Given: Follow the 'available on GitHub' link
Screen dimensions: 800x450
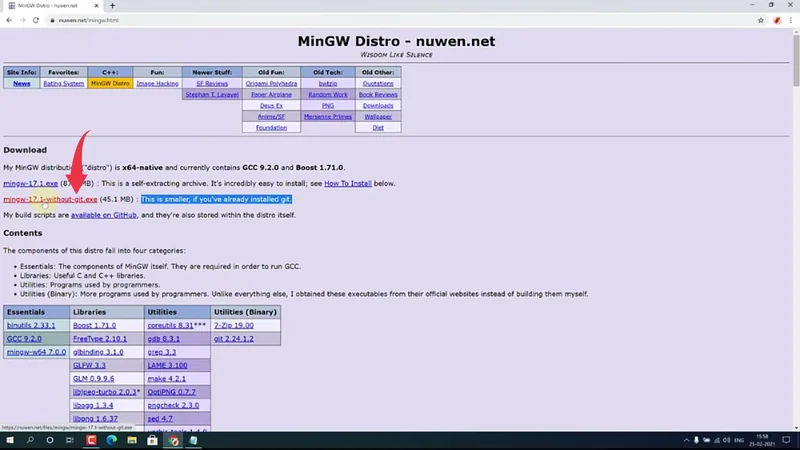Looking at the screenshot, I should [104, 215].
